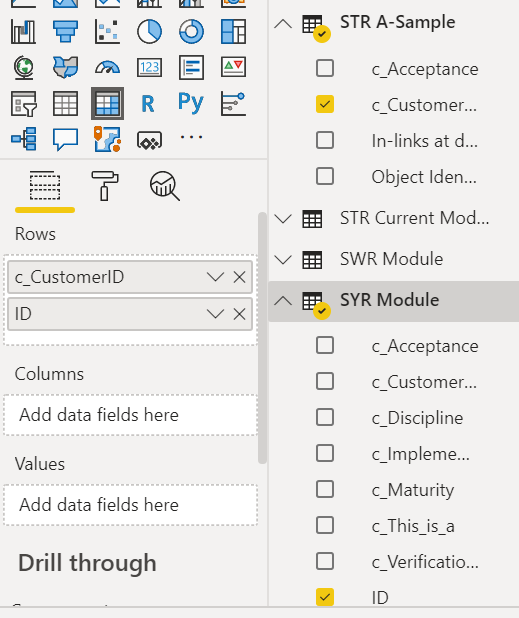Select the Gauge visual
Viewport: 519px width, 618px height.
pos(107,67)
